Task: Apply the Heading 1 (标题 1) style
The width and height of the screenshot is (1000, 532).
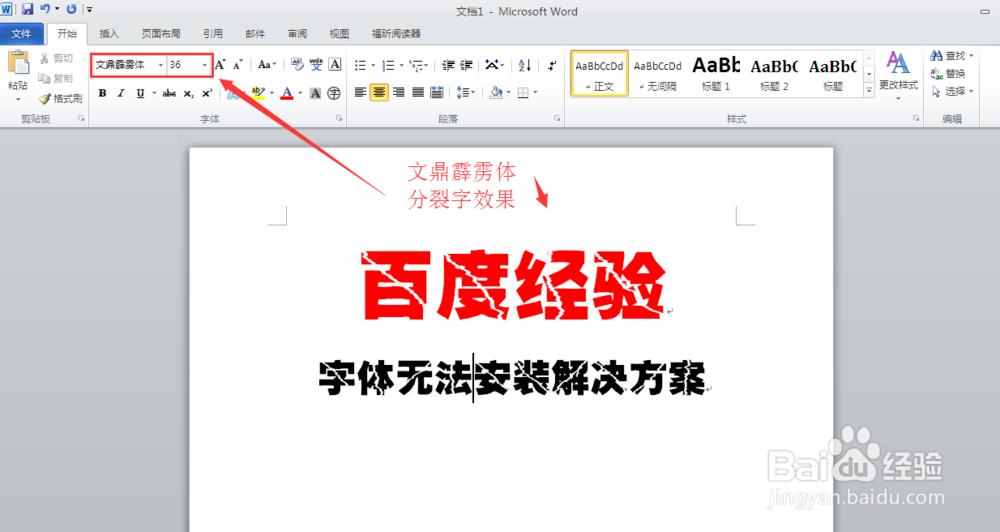Action: click(716, 74)
